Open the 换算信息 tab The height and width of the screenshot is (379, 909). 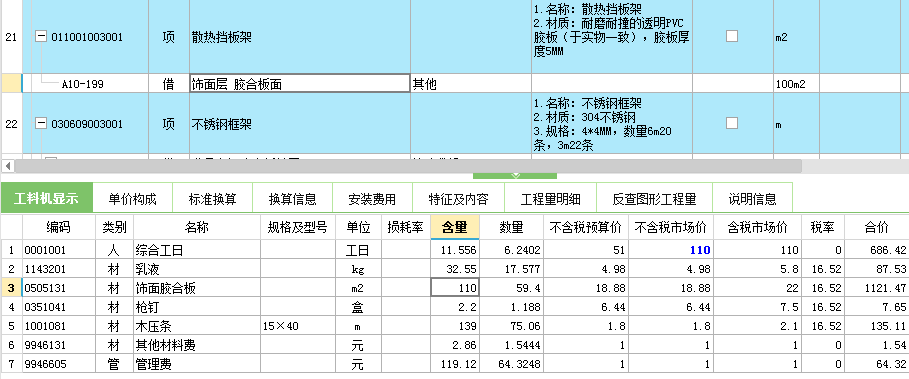[x=292, y=199]
